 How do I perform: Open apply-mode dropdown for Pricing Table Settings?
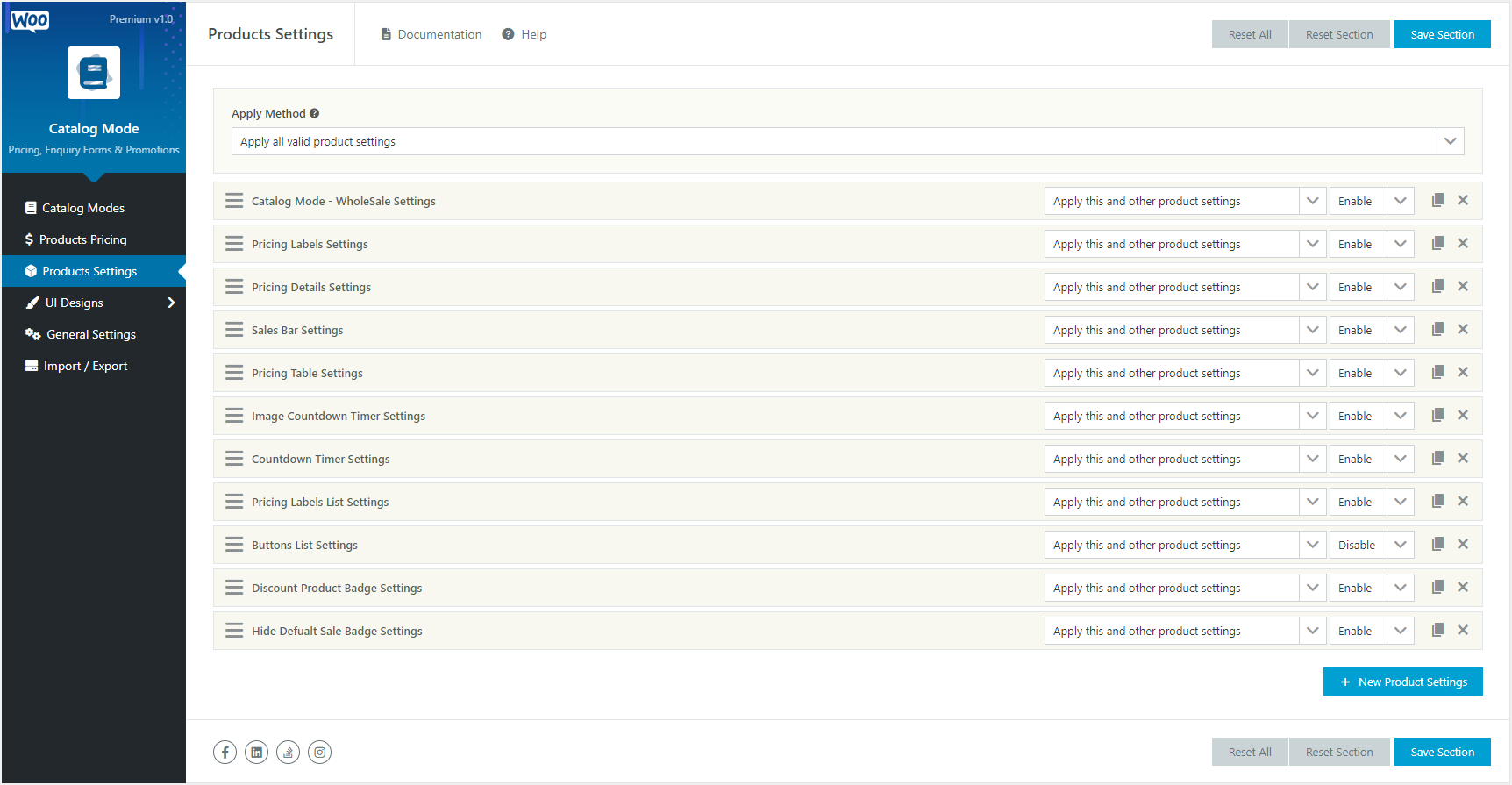click(x=1185, y=373)
